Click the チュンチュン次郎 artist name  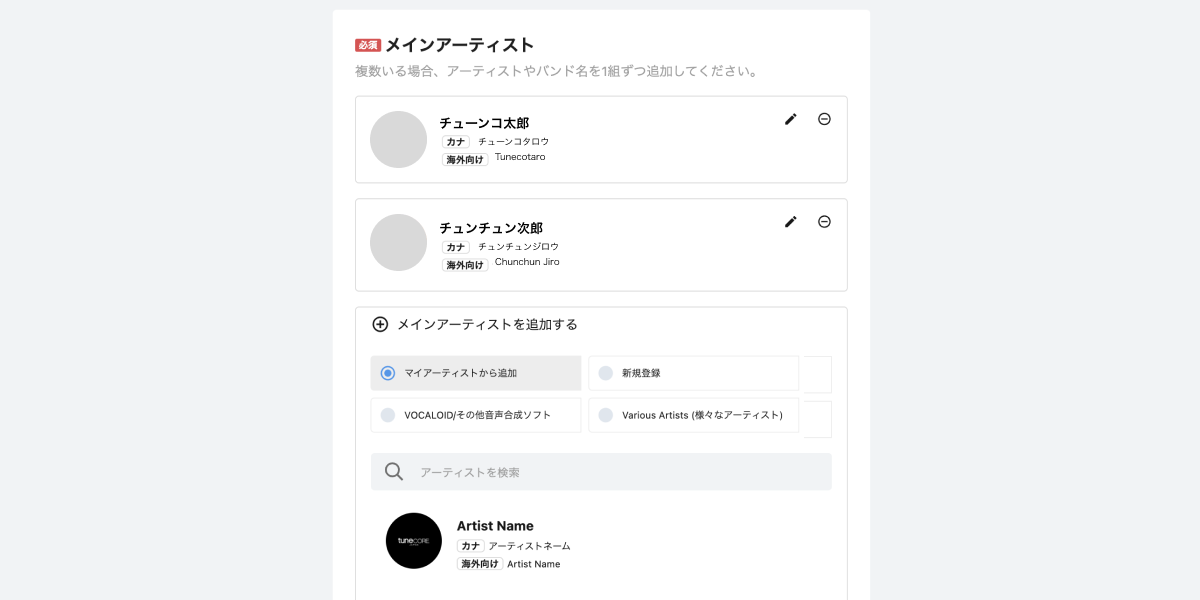[x=491, y=228]
